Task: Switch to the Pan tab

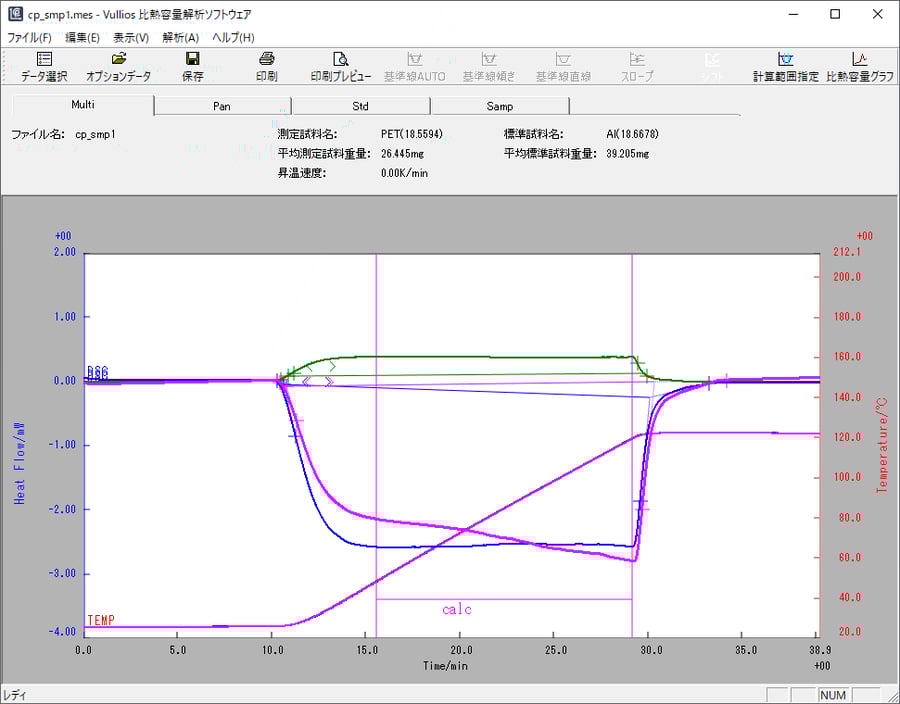Action: (222, 105)
